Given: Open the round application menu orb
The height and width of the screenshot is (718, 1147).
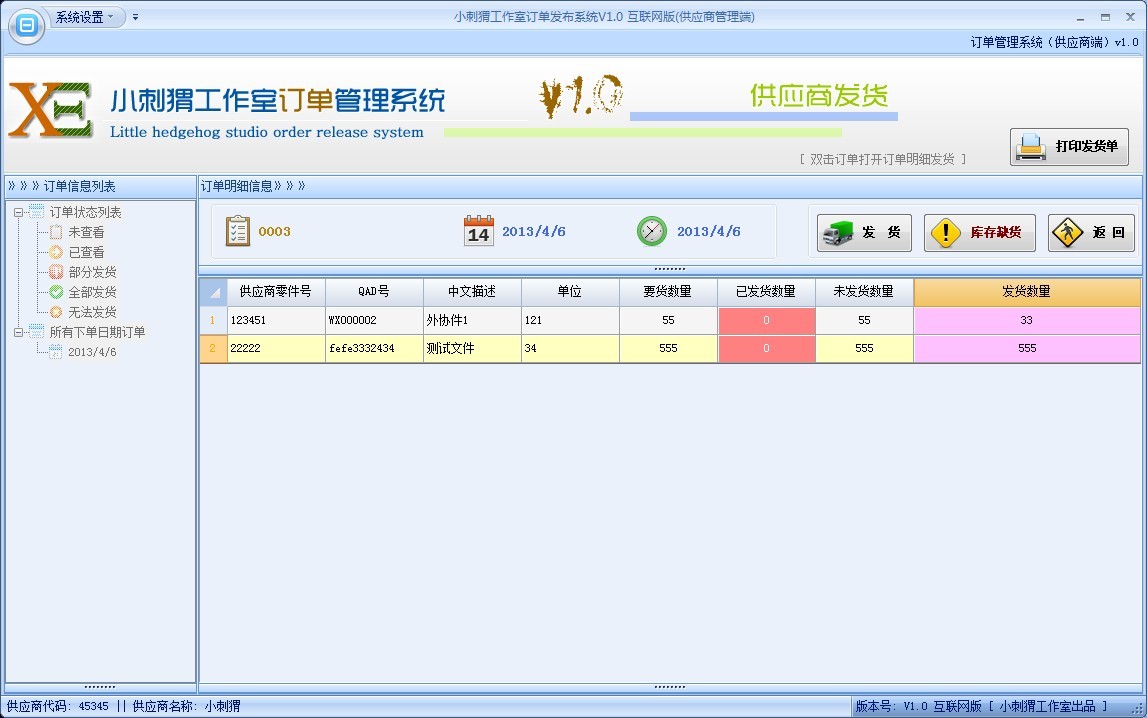Looking at the screenshot, I should (27, 26).
